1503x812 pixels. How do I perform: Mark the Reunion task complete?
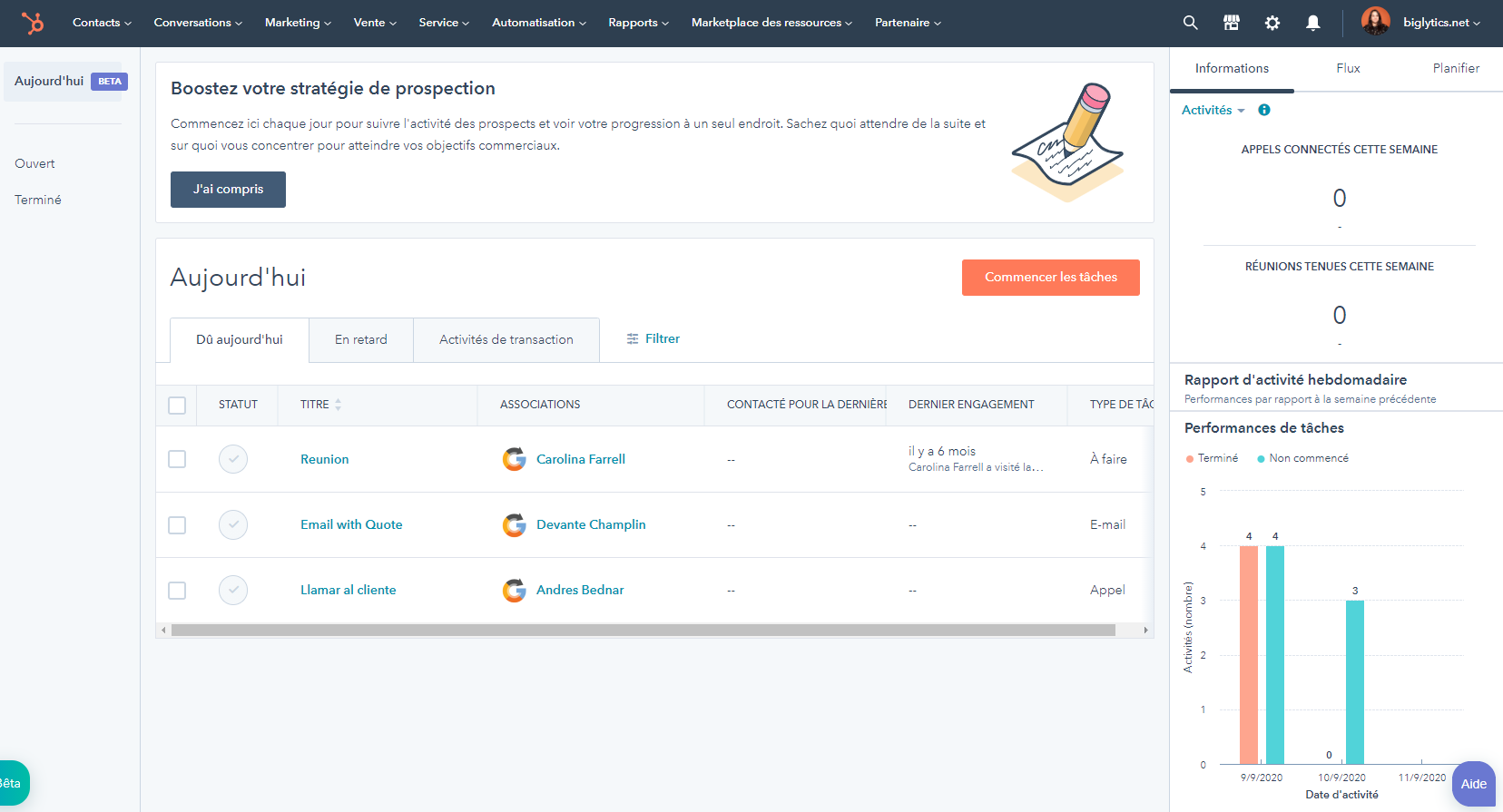click(x=233, y=459)
